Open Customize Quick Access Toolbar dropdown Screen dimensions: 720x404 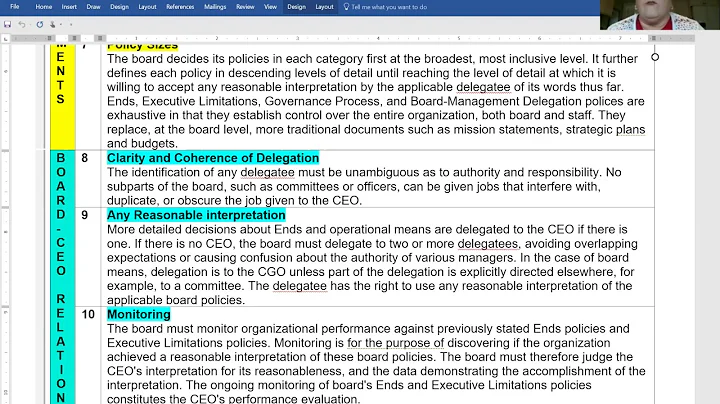pyautogui.click(x=71, y=24)
